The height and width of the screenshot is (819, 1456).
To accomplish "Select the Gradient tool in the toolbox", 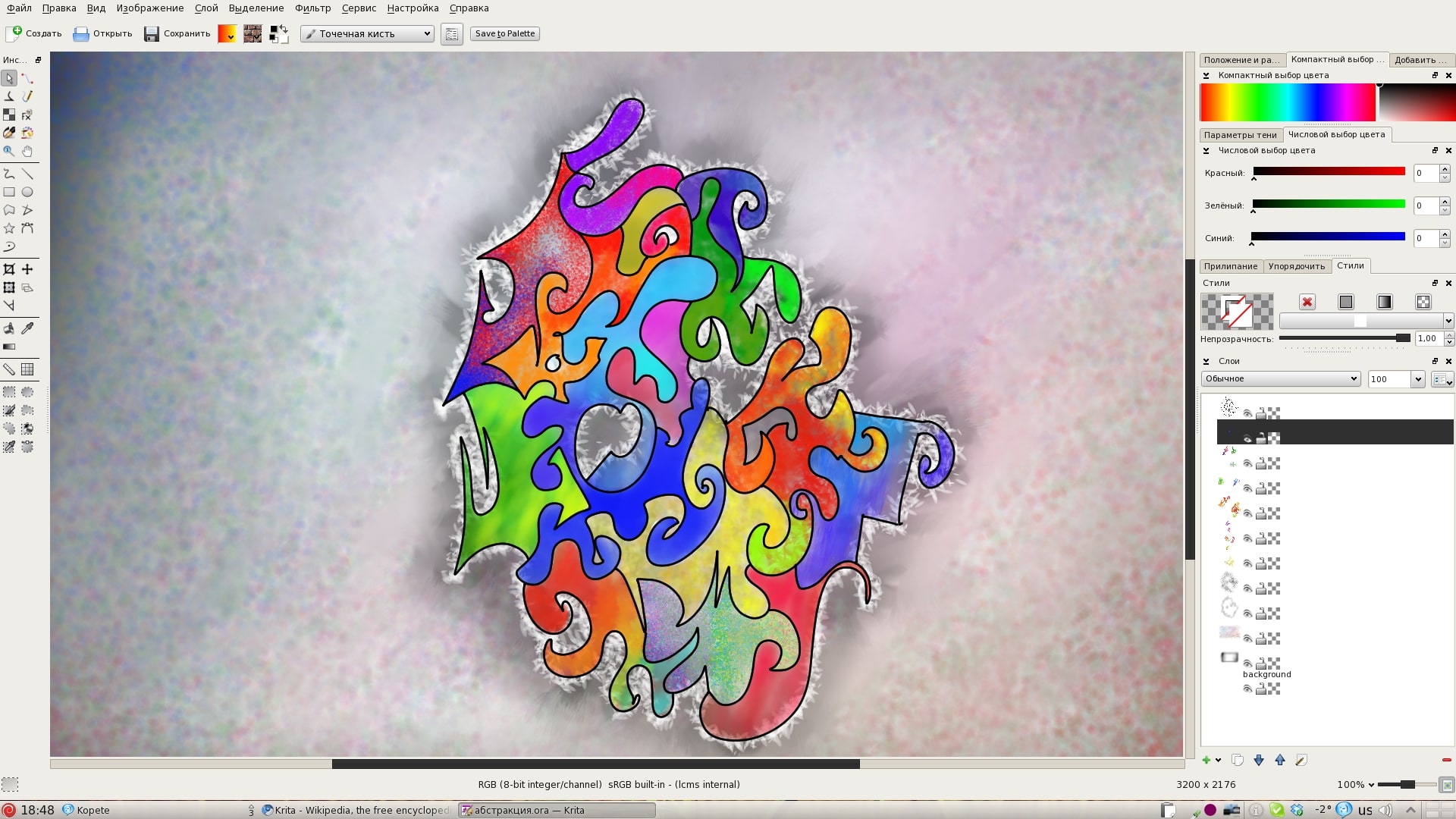I will click(x=9, y=347).
